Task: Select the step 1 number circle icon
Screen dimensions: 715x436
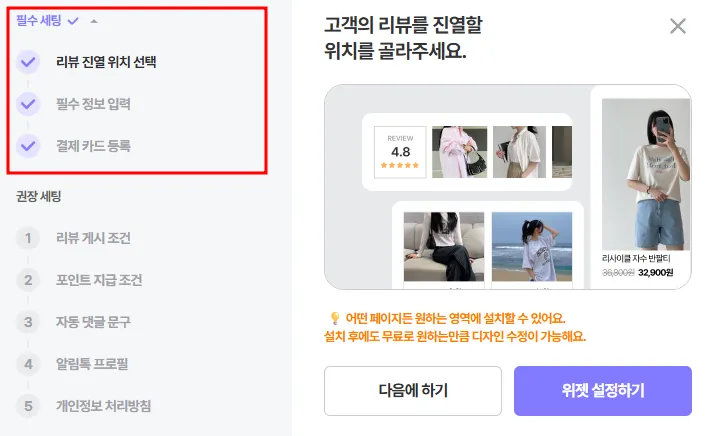Action: coord(28,238)
